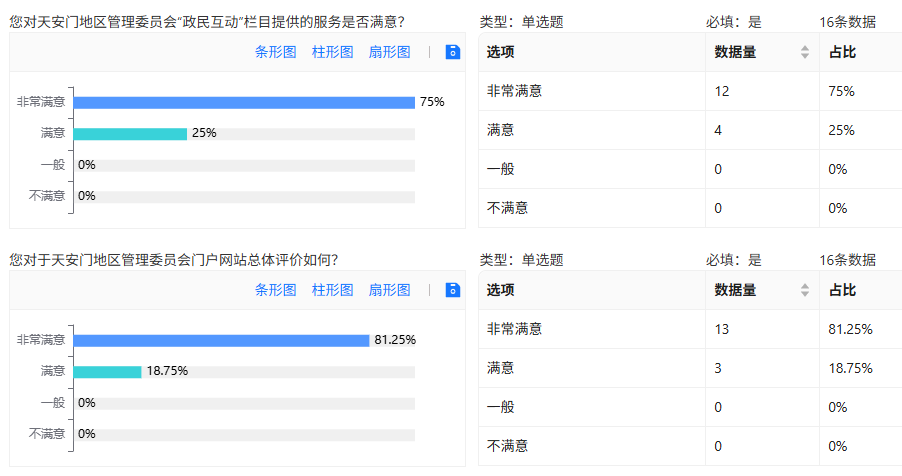Switch the second chart to 柱形图
The image size is (902, 476).
(332, 290)
